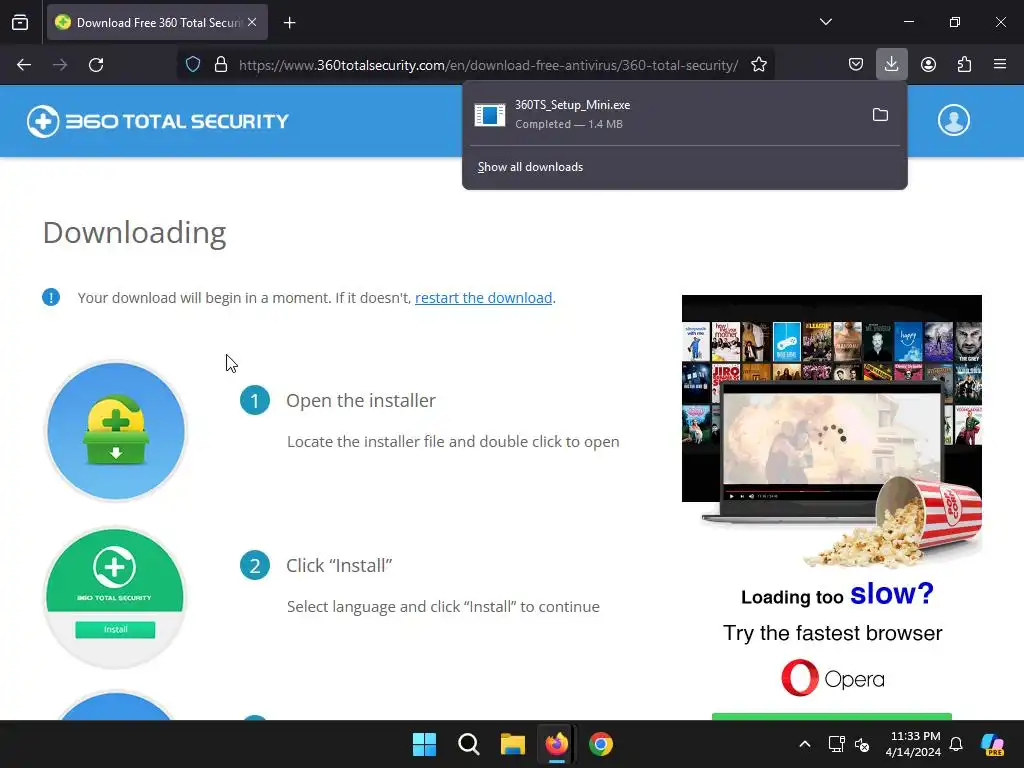Click the Click “Install” step heading
This screenshot has width=1024, height=768.
click(339, 566)
